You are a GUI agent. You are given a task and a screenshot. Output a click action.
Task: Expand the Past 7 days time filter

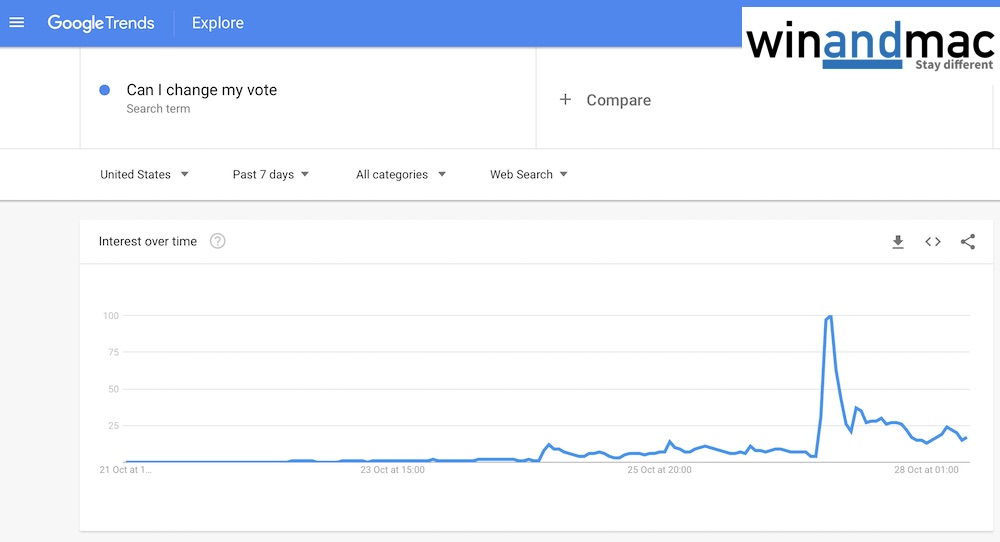click(271, 174)
